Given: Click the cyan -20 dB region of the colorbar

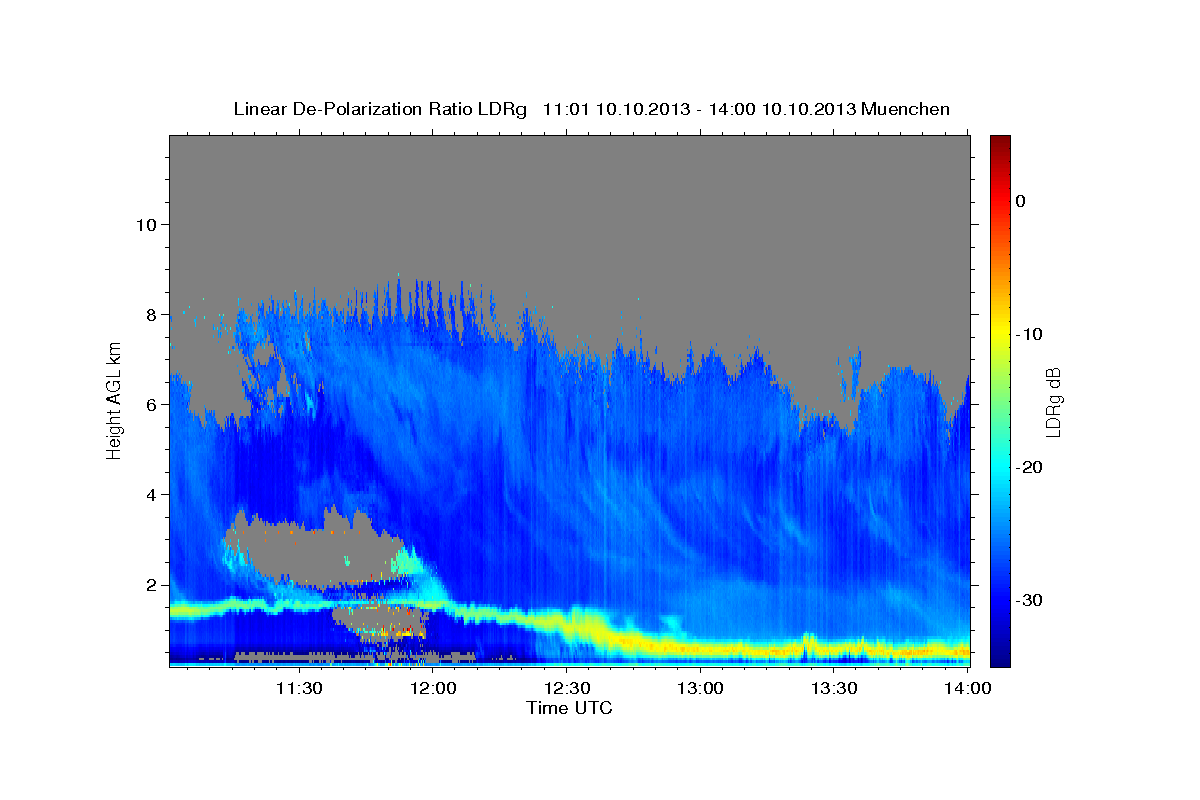Looking at the screenshot, I should [1000, 467].
